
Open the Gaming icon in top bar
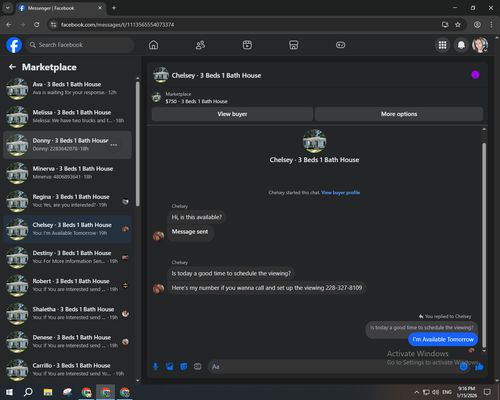click(x=340, y=45)
